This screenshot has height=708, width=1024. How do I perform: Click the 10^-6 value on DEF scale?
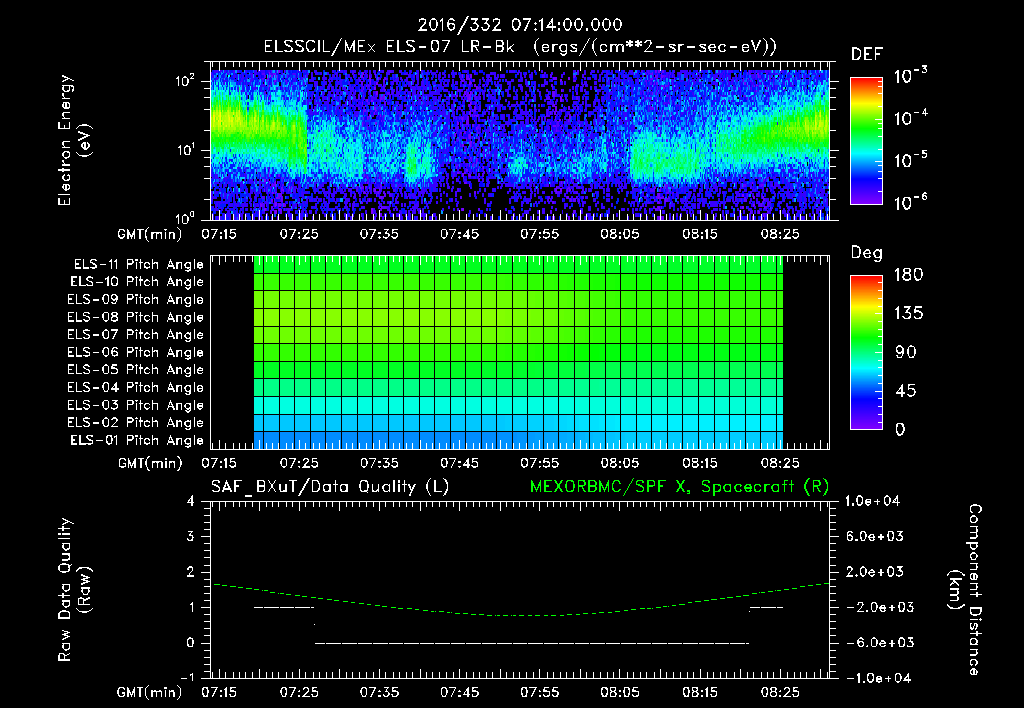click(x=910, y=202)
